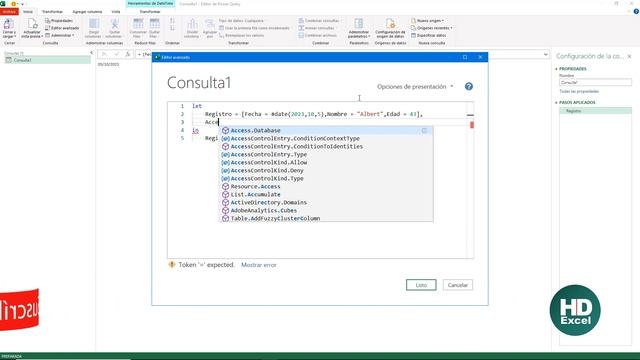Click Configuración de origen de datos icon
Image resolution: width=640 pixels, height=360 pixels.
(x=390, y=24)
